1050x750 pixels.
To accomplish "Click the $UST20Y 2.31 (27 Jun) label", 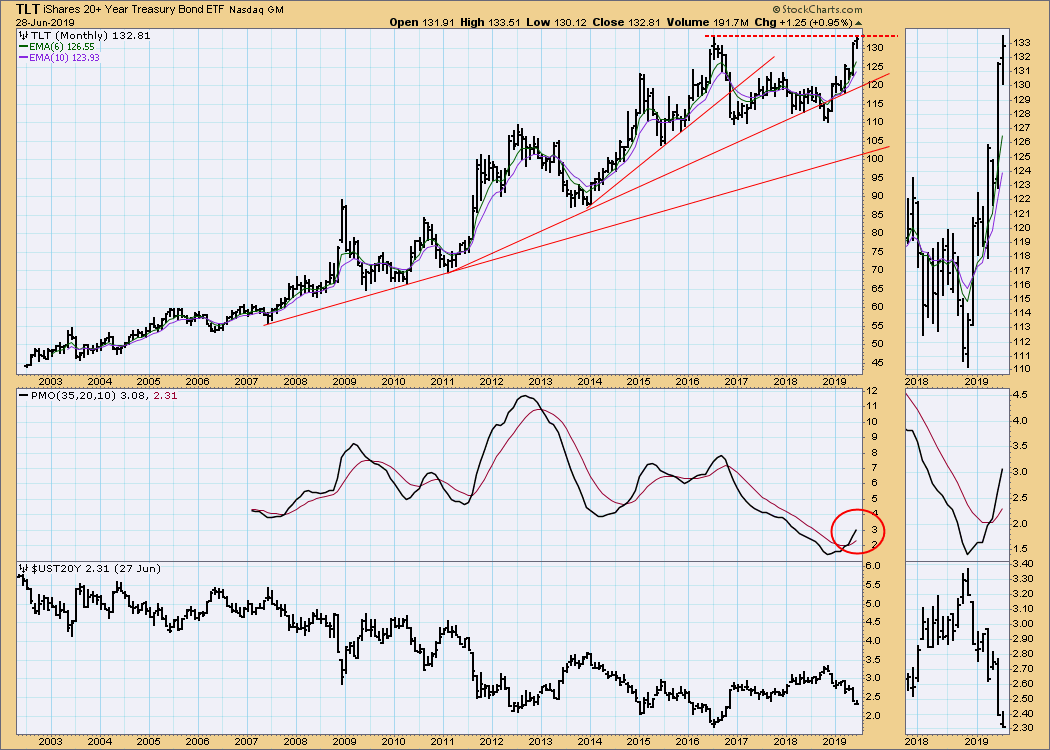I will [95, 569].
